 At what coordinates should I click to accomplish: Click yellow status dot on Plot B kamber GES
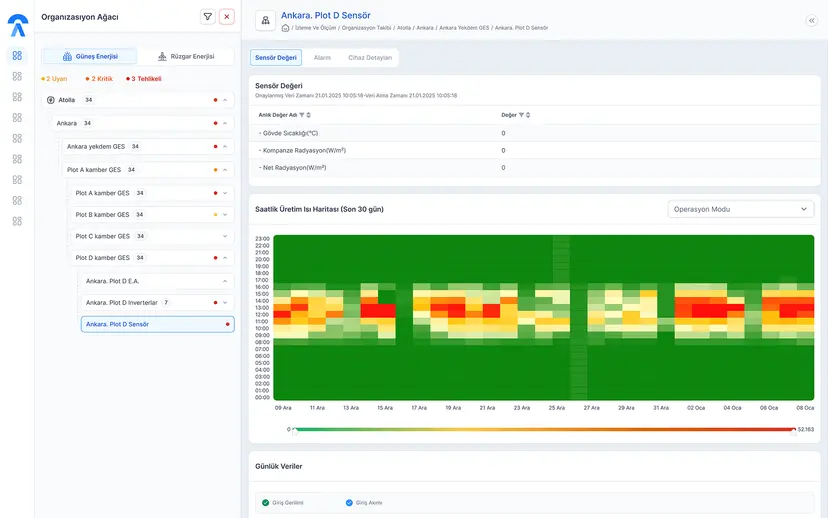pos(215,215)
